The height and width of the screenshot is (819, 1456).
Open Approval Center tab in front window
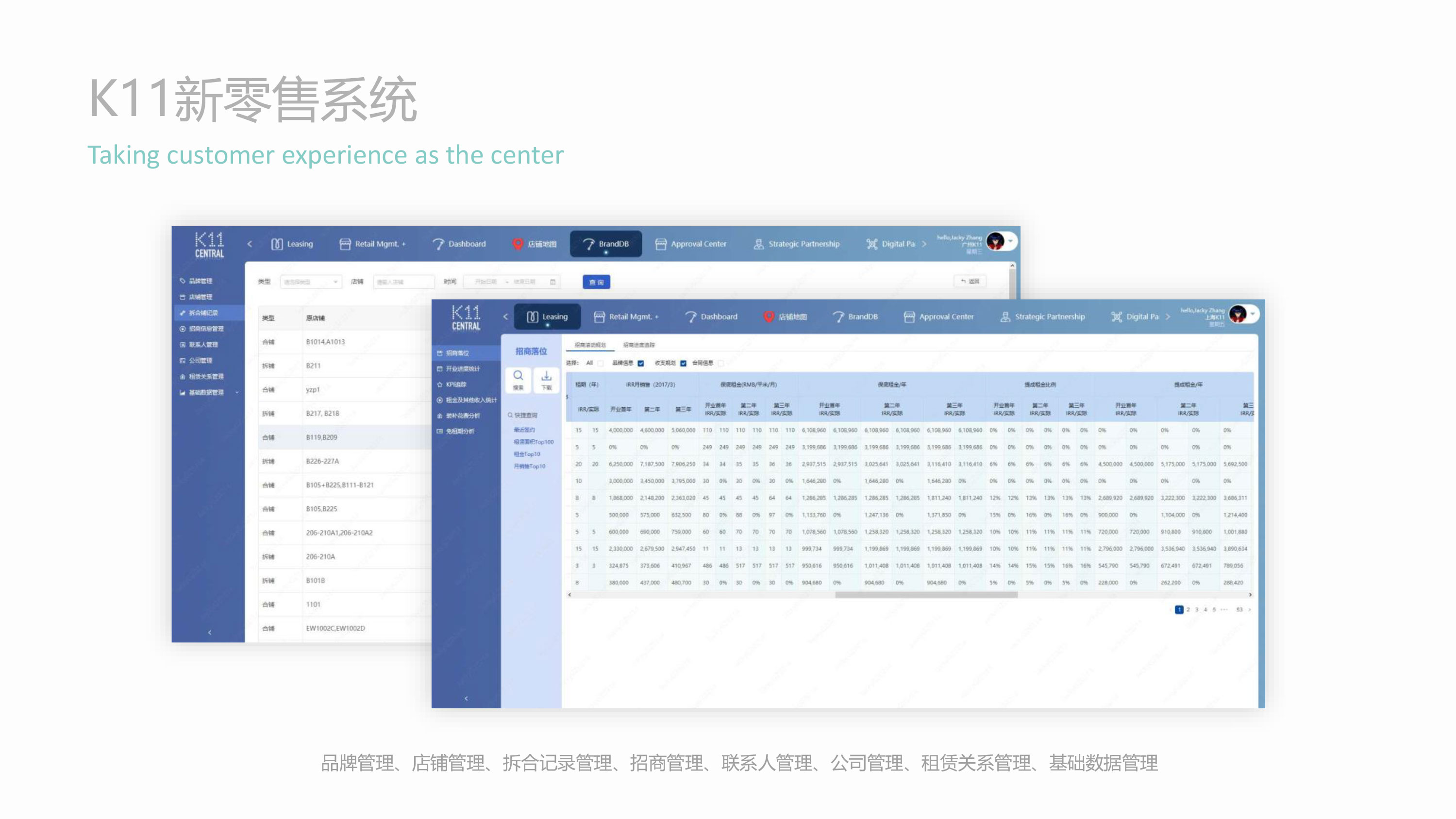(x=938, y=317)
